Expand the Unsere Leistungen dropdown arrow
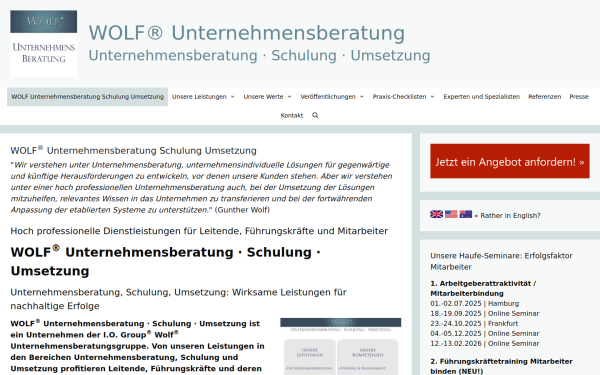This screenshot has height=375, width=600. [232, 97]
